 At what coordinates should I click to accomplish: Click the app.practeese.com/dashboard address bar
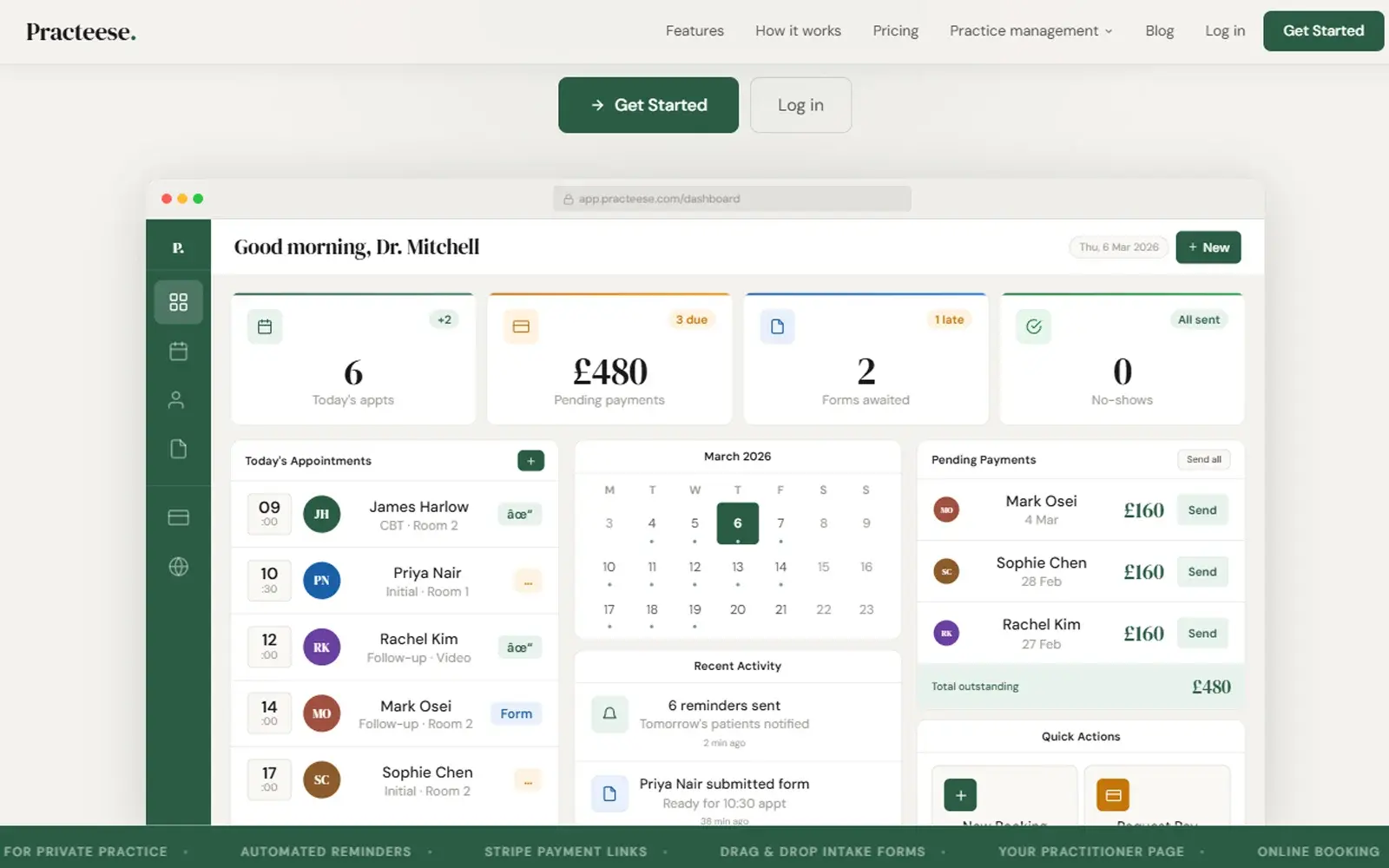[x=732, y=199]
